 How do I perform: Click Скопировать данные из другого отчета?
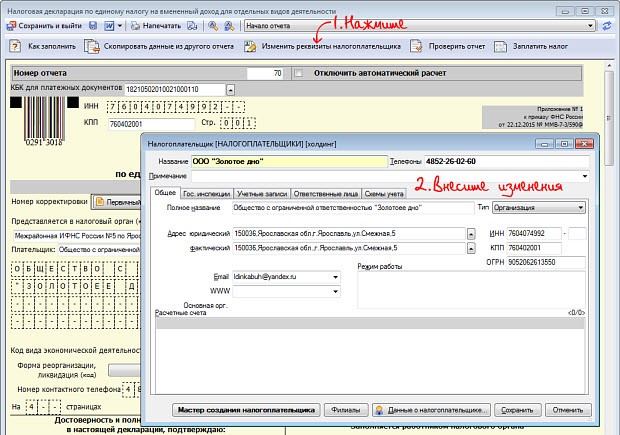[159, 46]
